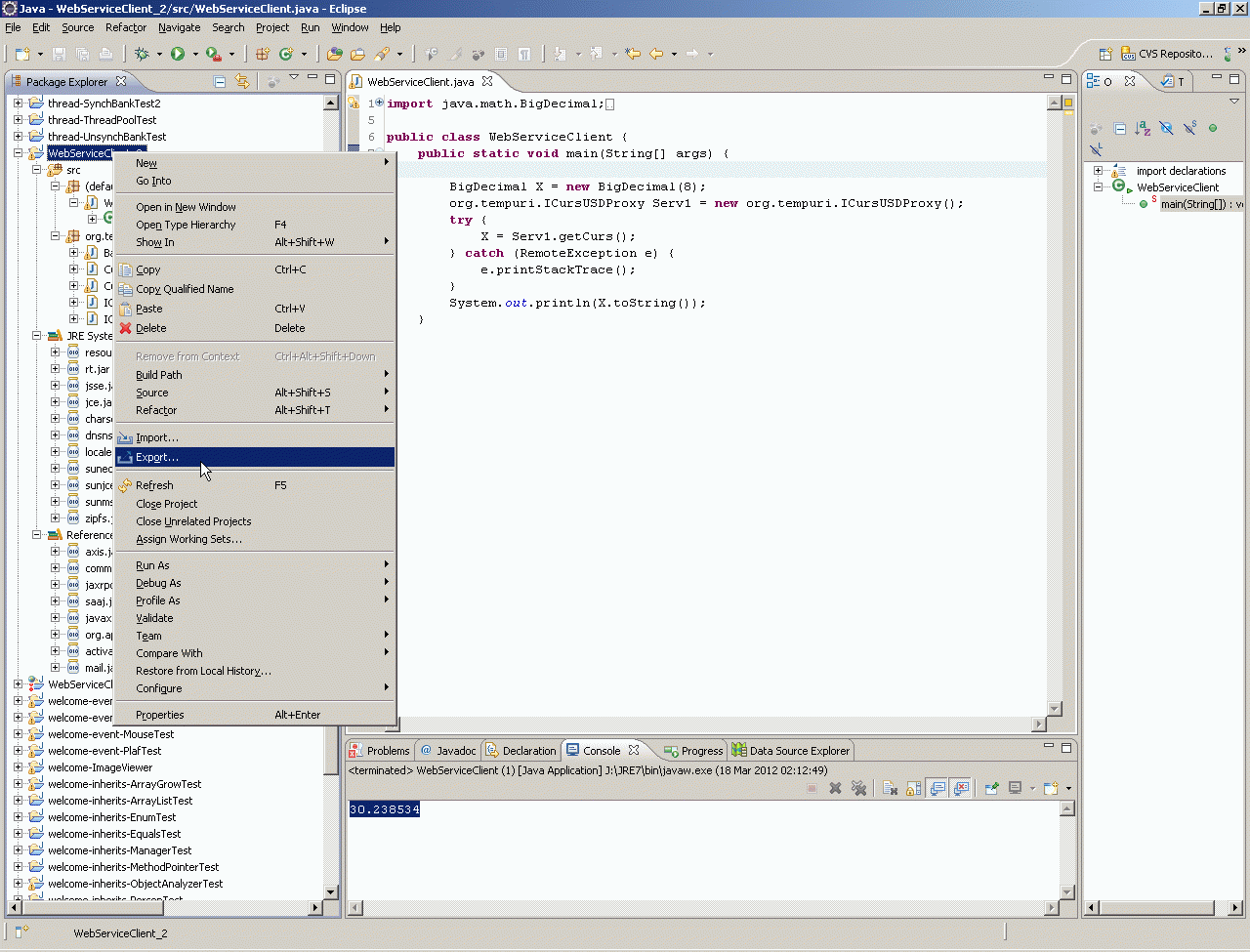The height and width of the screenshot is (952, 1250).
Task: Toggle Scroll Lock in Console toolbar
Action: point(914,788)
